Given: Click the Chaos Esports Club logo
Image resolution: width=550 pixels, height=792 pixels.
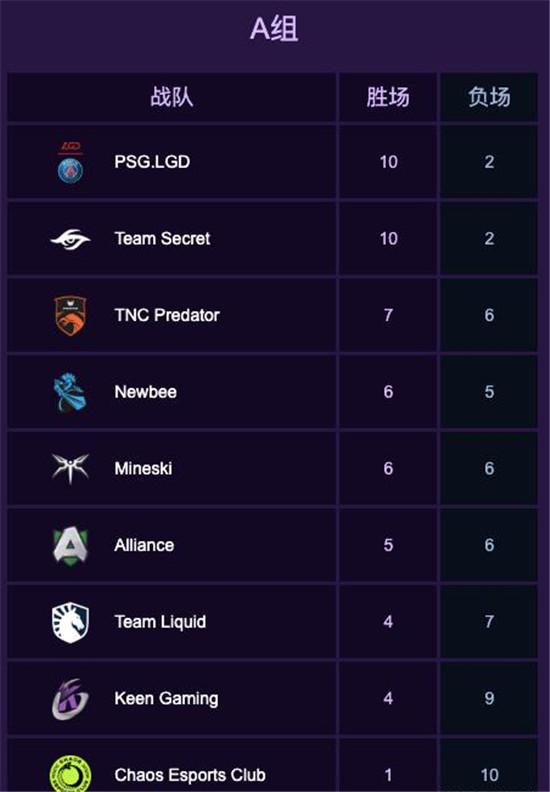Looking at the screenshot, I should pos(70,774).
